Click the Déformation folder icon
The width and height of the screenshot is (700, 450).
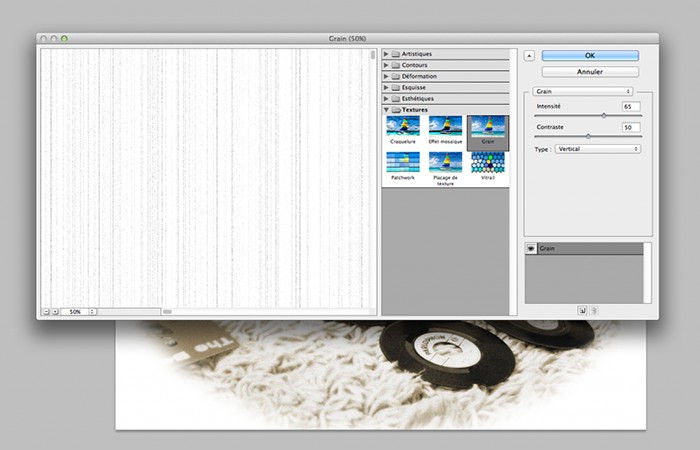click(396, 76)
